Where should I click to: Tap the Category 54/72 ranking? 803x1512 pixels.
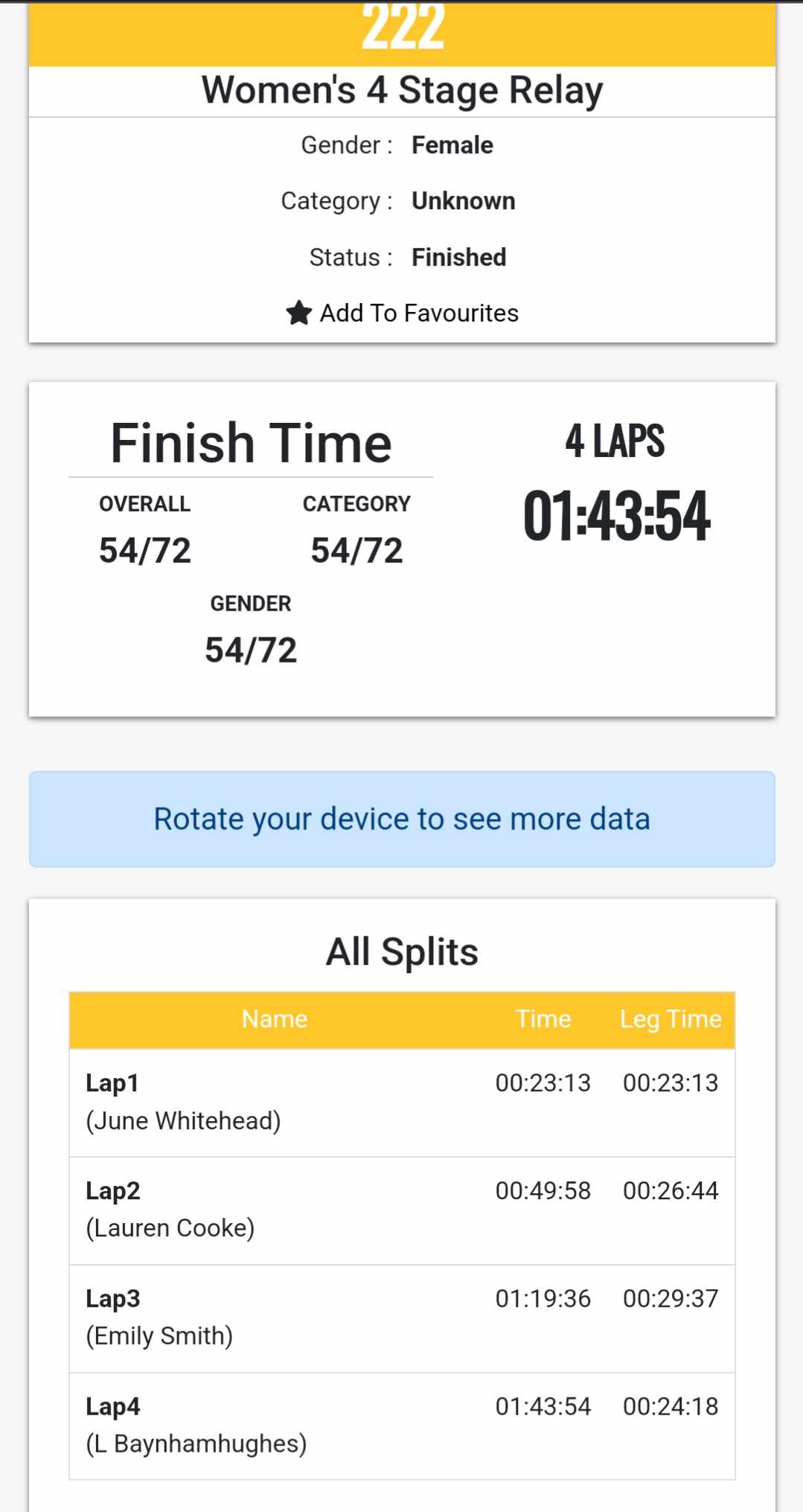(x=356, y=551)
